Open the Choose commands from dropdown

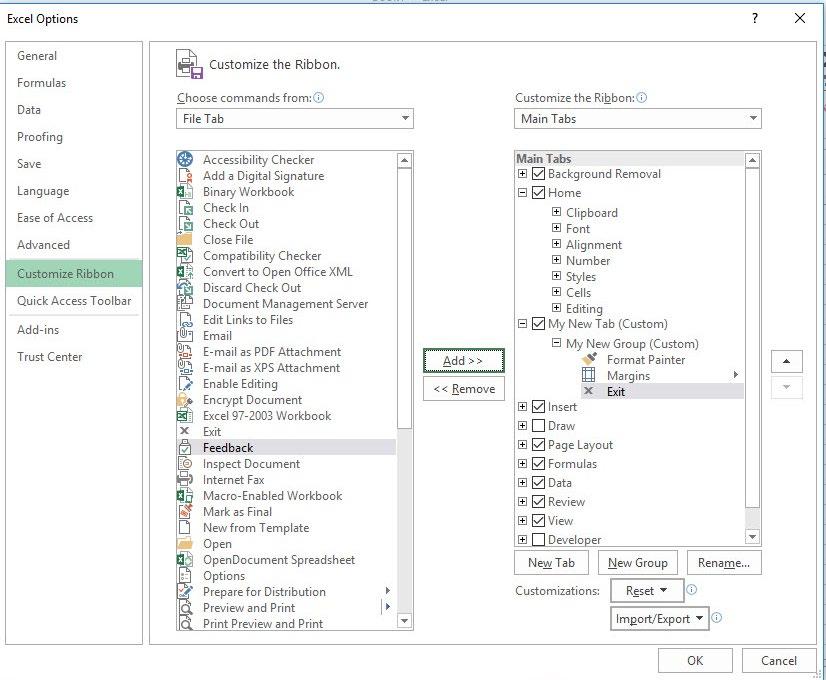(294, 119)
